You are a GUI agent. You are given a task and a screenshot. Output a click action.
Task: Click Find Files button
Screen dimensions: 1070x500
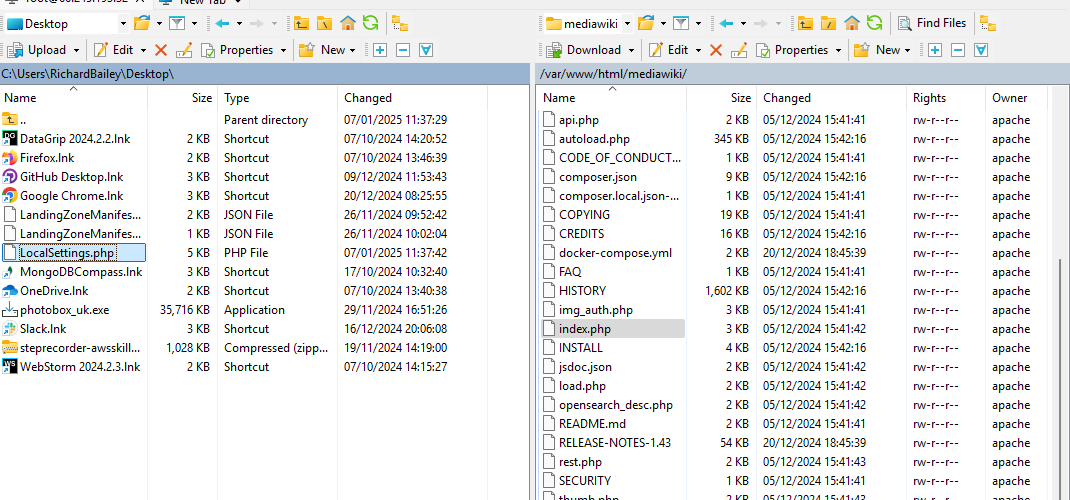tap(932, 23)
